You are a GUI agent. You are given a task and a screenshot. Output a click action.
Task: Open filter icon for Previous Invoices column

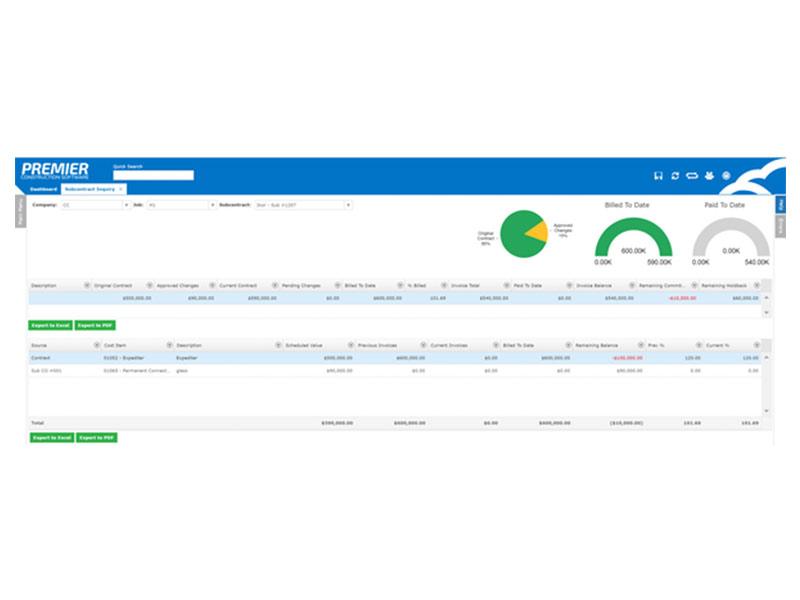click(423, 345)
